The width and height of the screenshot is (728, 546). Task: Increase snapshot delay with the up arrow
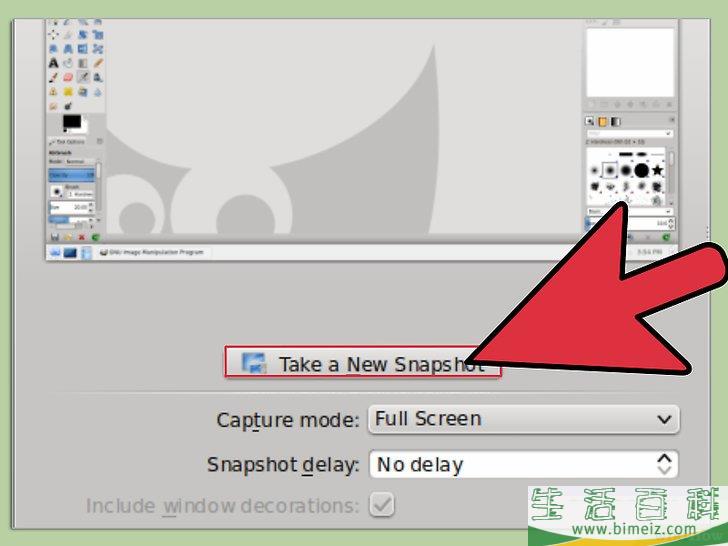pyautogui.click(x=664, y=458)
